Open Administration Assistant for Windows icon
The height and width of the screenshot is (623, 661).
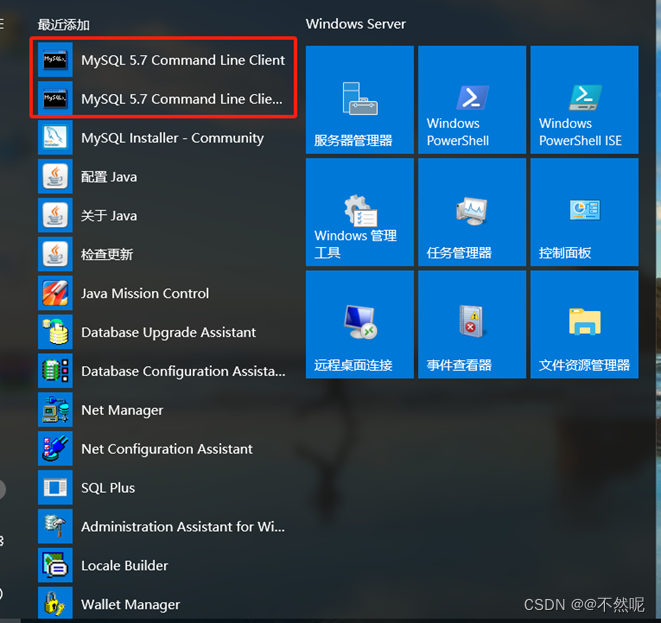tap(55, 526)
